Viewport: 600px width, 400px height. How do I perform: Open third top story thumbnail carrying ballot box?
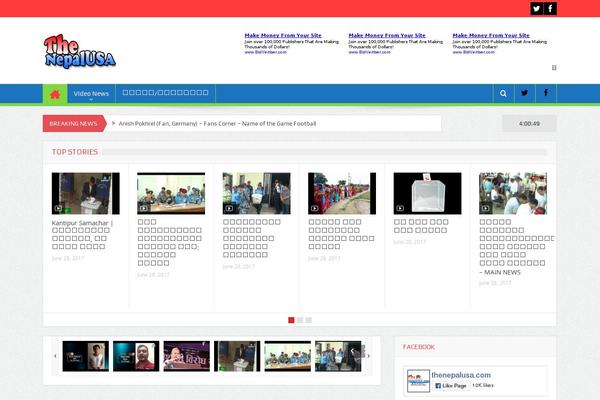coord(256,193)
